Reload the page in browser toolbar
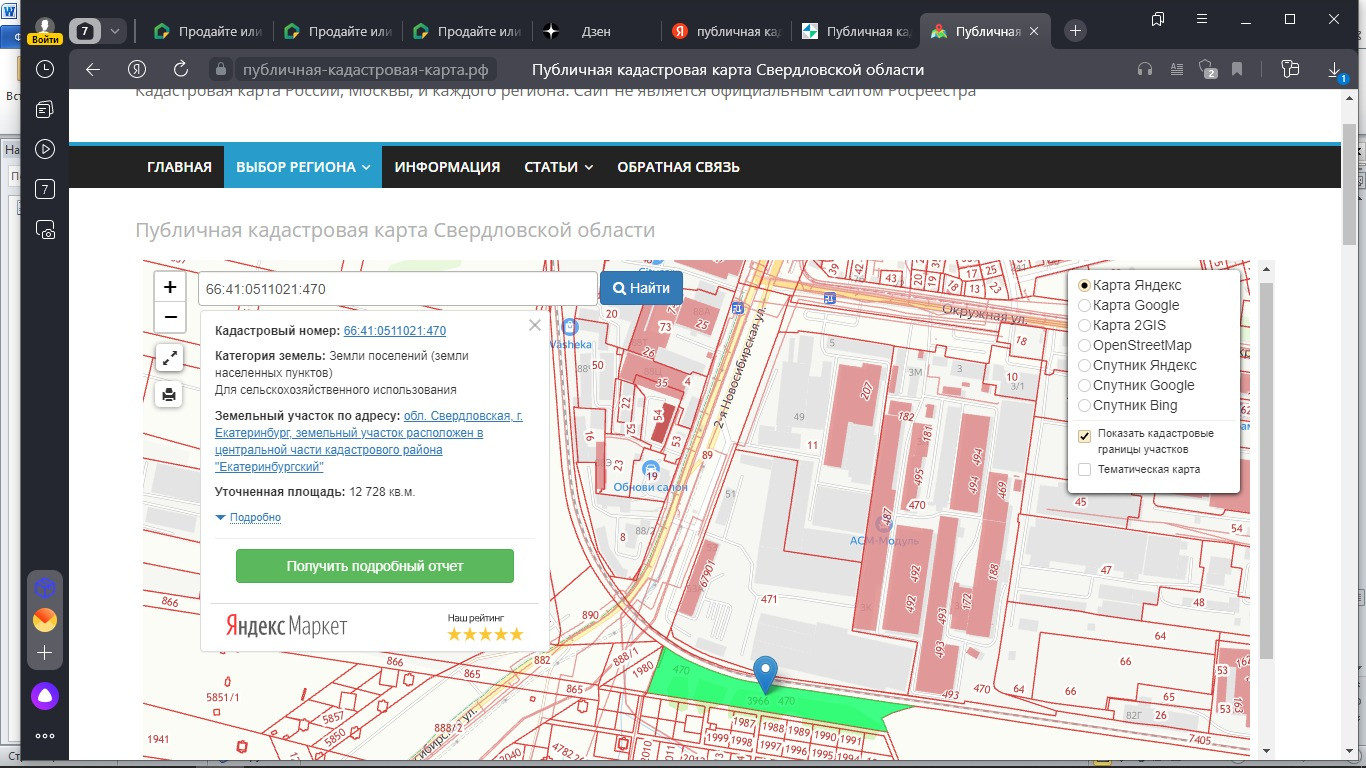Viewport: 1366px width, 768px height. [181, 70]
